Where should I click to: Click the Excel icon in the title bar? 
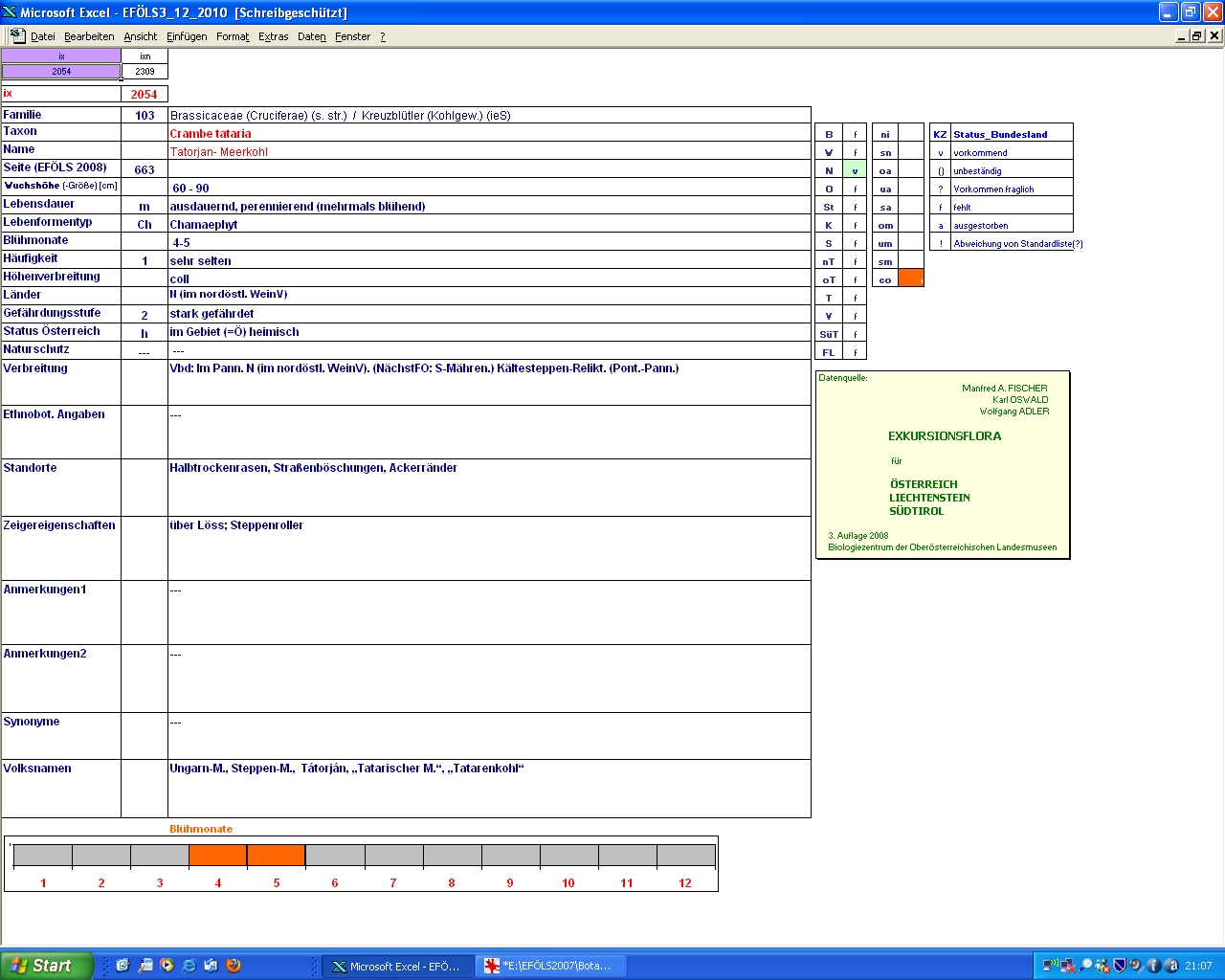10,11
